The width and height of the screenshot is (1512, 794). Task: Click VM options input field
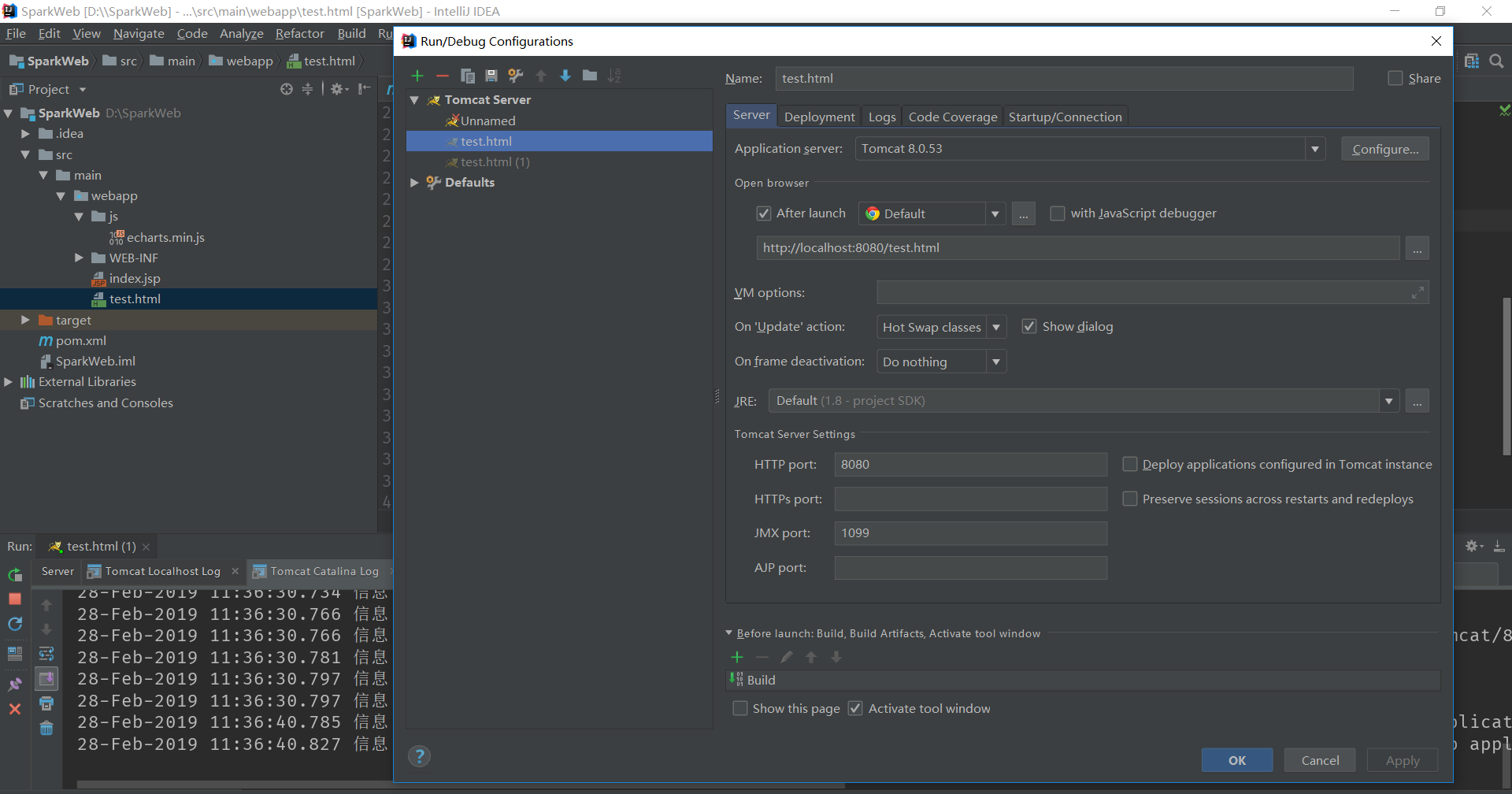click(1152, 292)
